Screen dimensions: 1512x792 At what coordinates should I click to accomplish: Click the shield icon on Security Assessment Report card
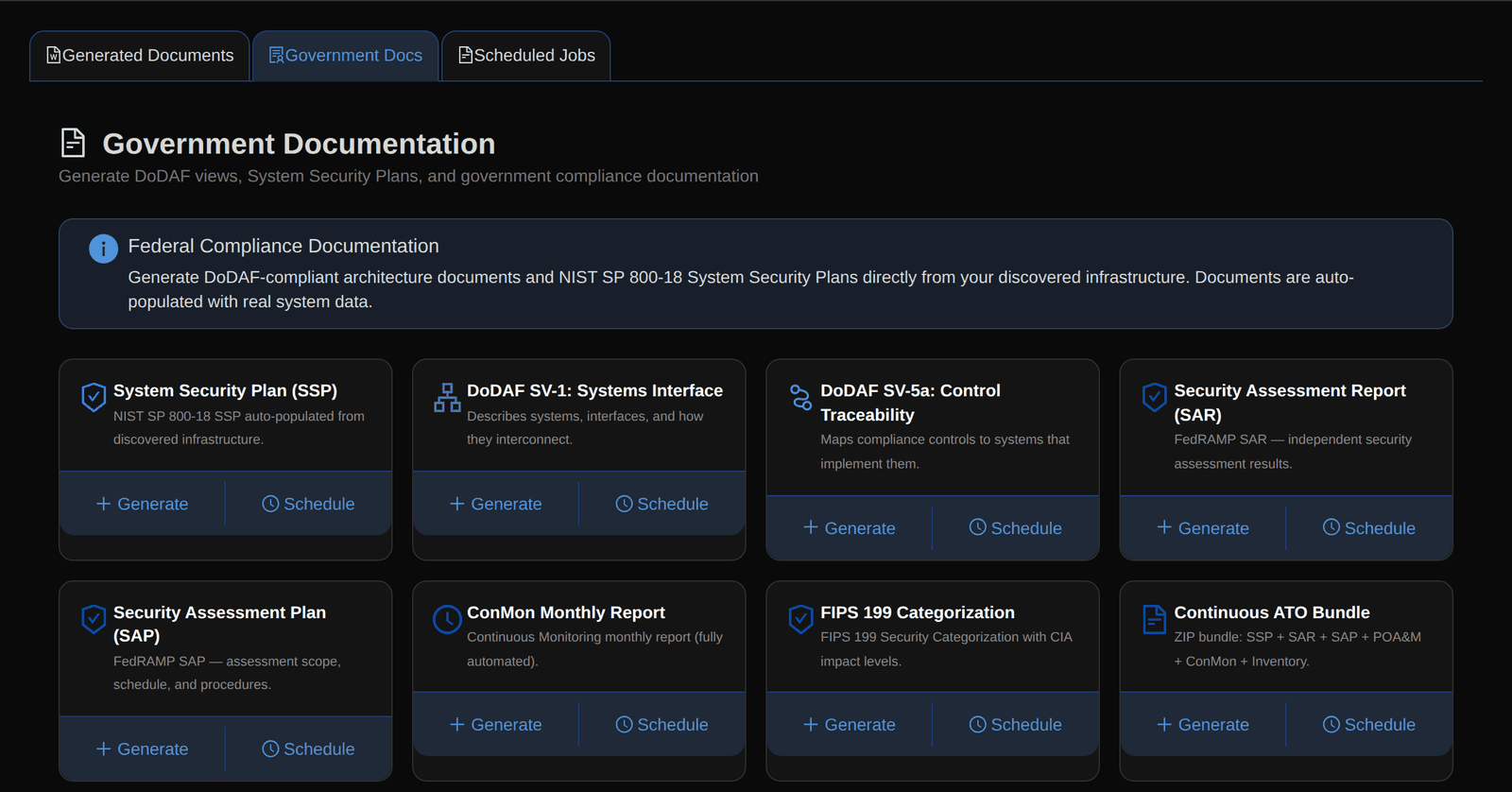pos(1154,397)
